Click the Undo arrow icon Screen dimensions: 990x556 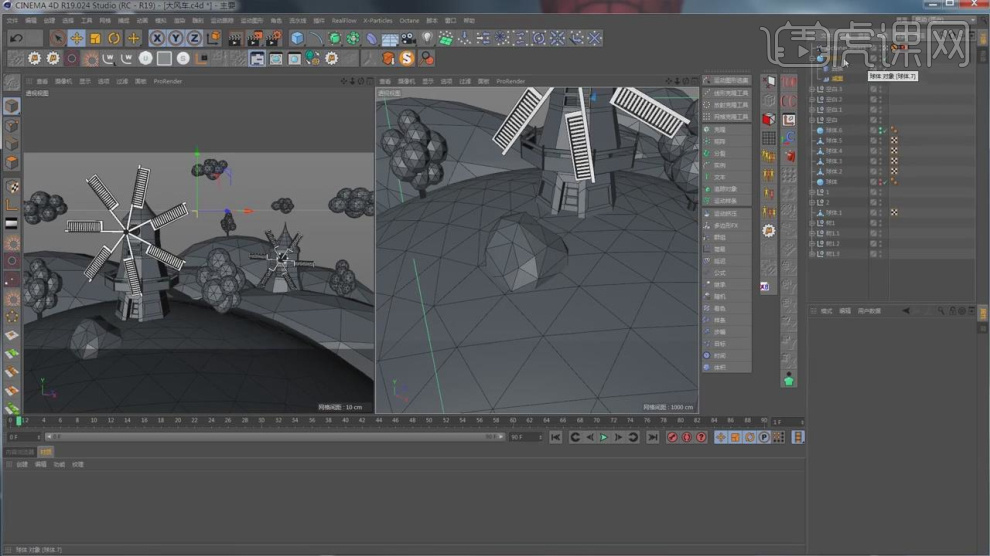(16, 38)
